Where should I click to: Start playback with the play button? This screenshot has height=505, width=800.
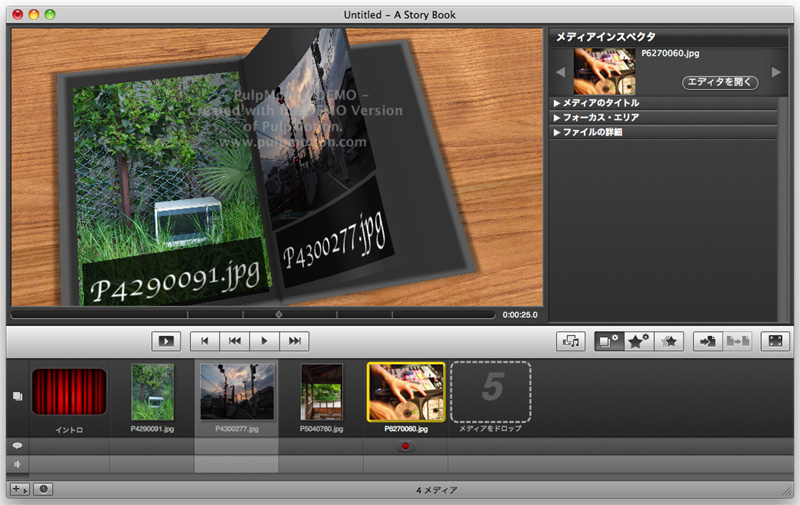pyautogui.click(x=264, y=341)
